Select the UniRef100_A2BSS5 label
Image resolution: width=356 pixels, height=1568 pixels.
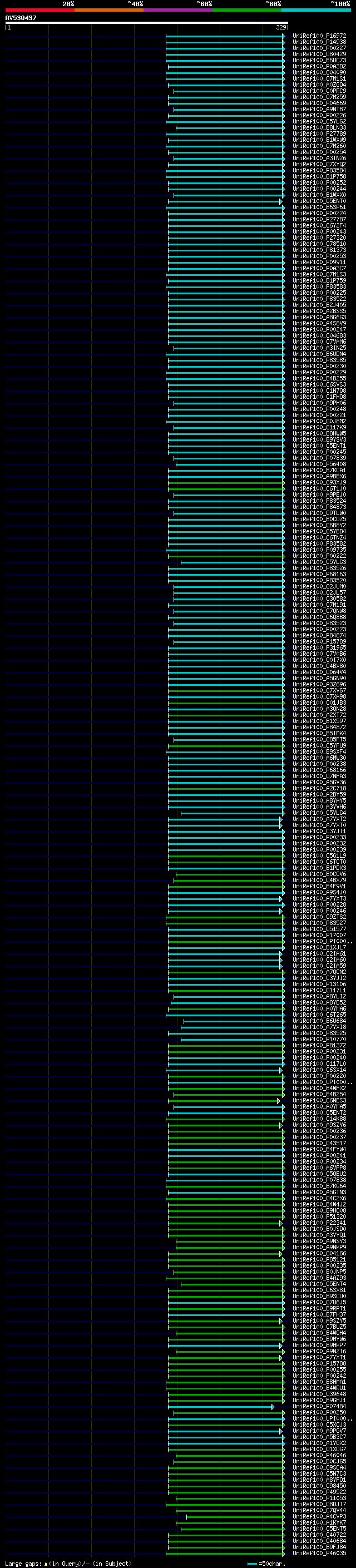coord(319,311)
